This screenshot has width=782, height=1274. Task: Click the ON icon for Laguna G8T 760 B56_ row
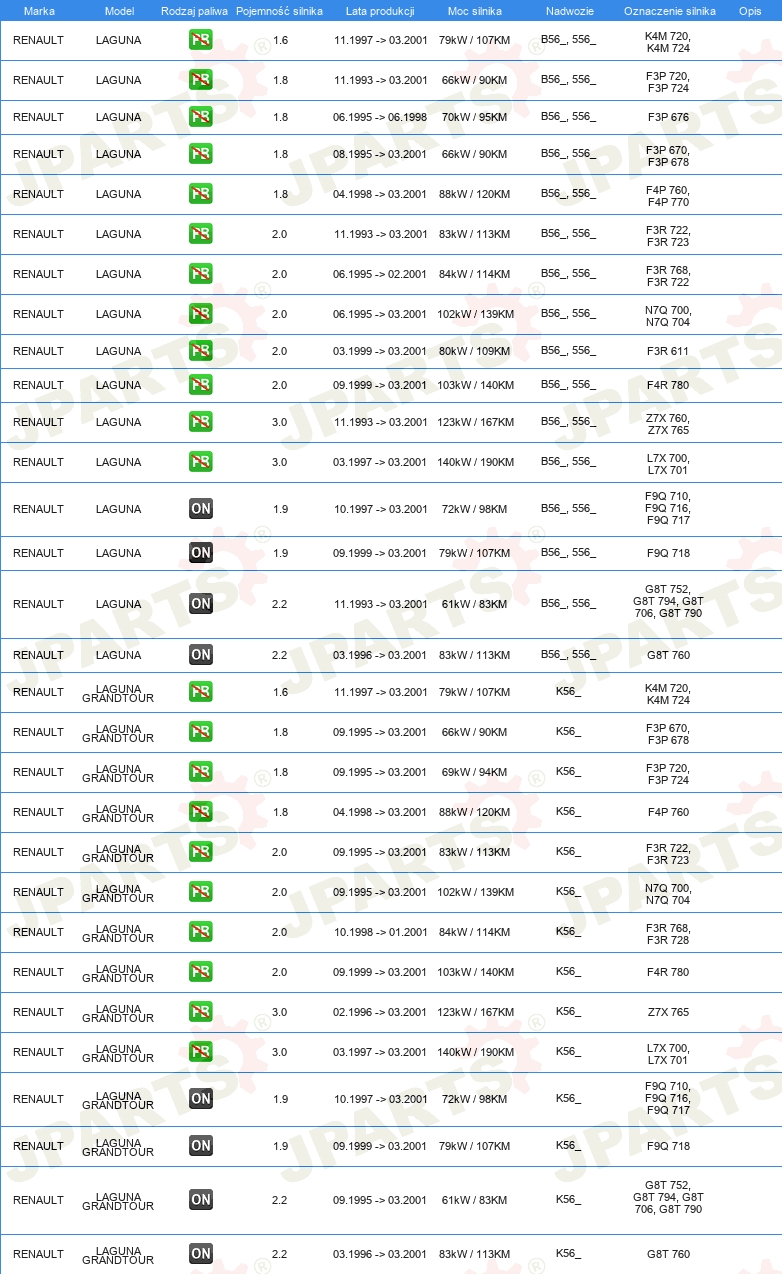point(200,655)
